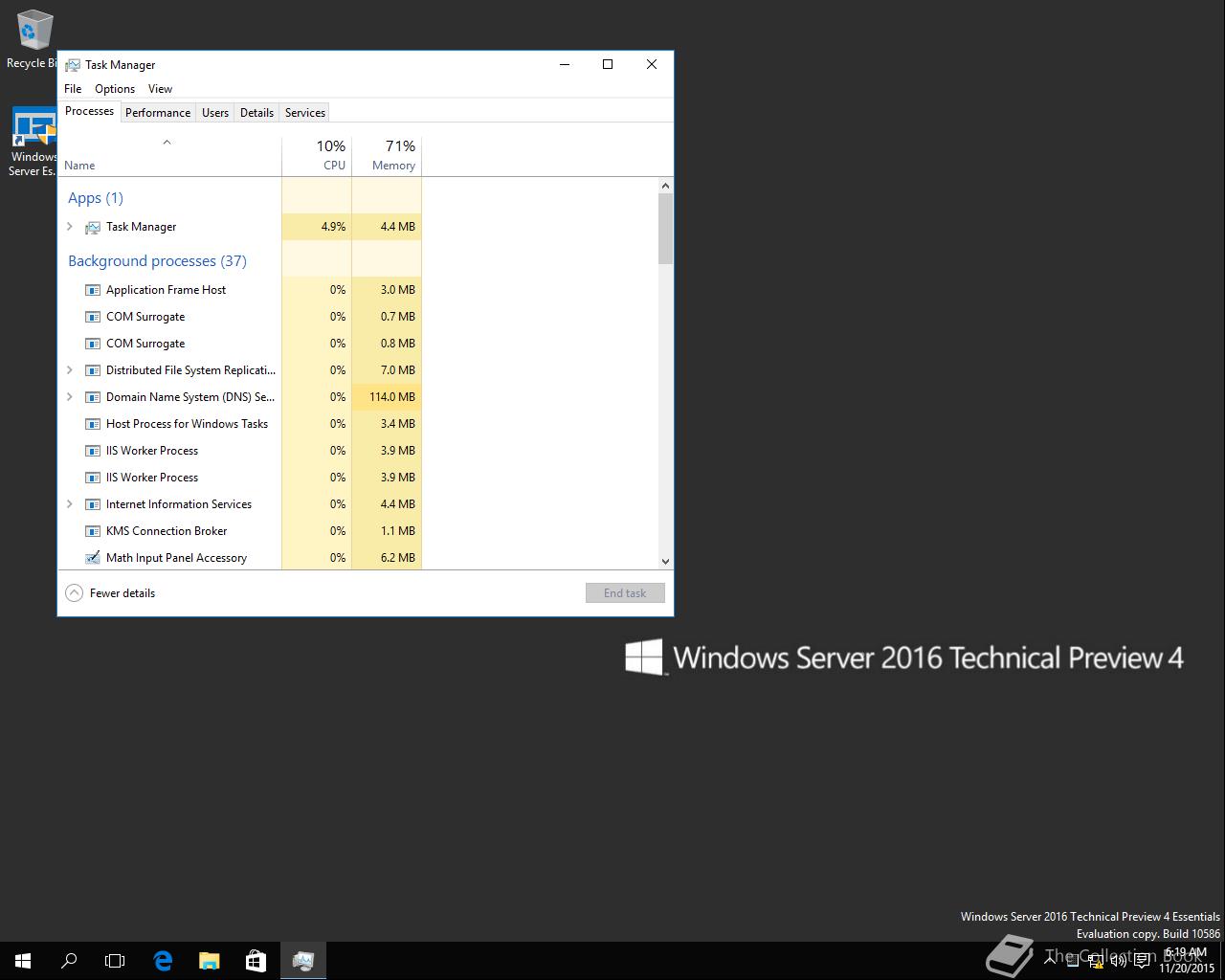Expand the Task Manager app row

pyautogui.click(x=70, y=227)
